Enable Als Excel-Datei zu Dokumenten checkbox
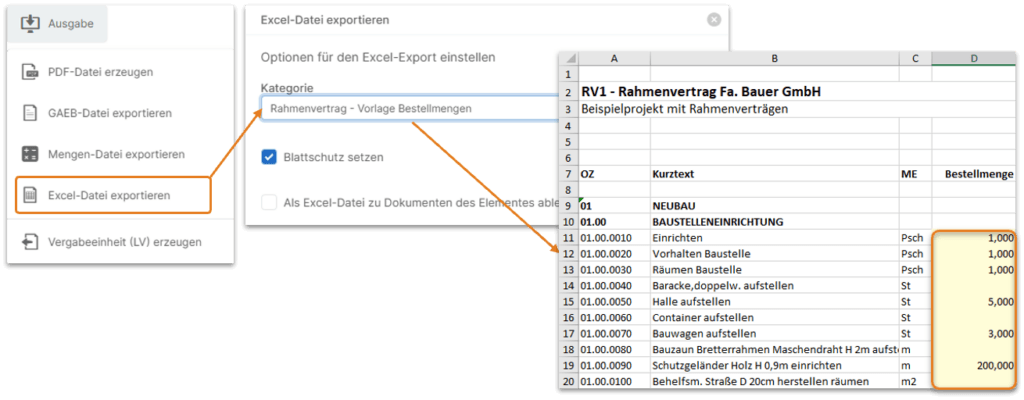Viewport: 1024px width, 400px height. pyautogui.click(x=268, y=202)
